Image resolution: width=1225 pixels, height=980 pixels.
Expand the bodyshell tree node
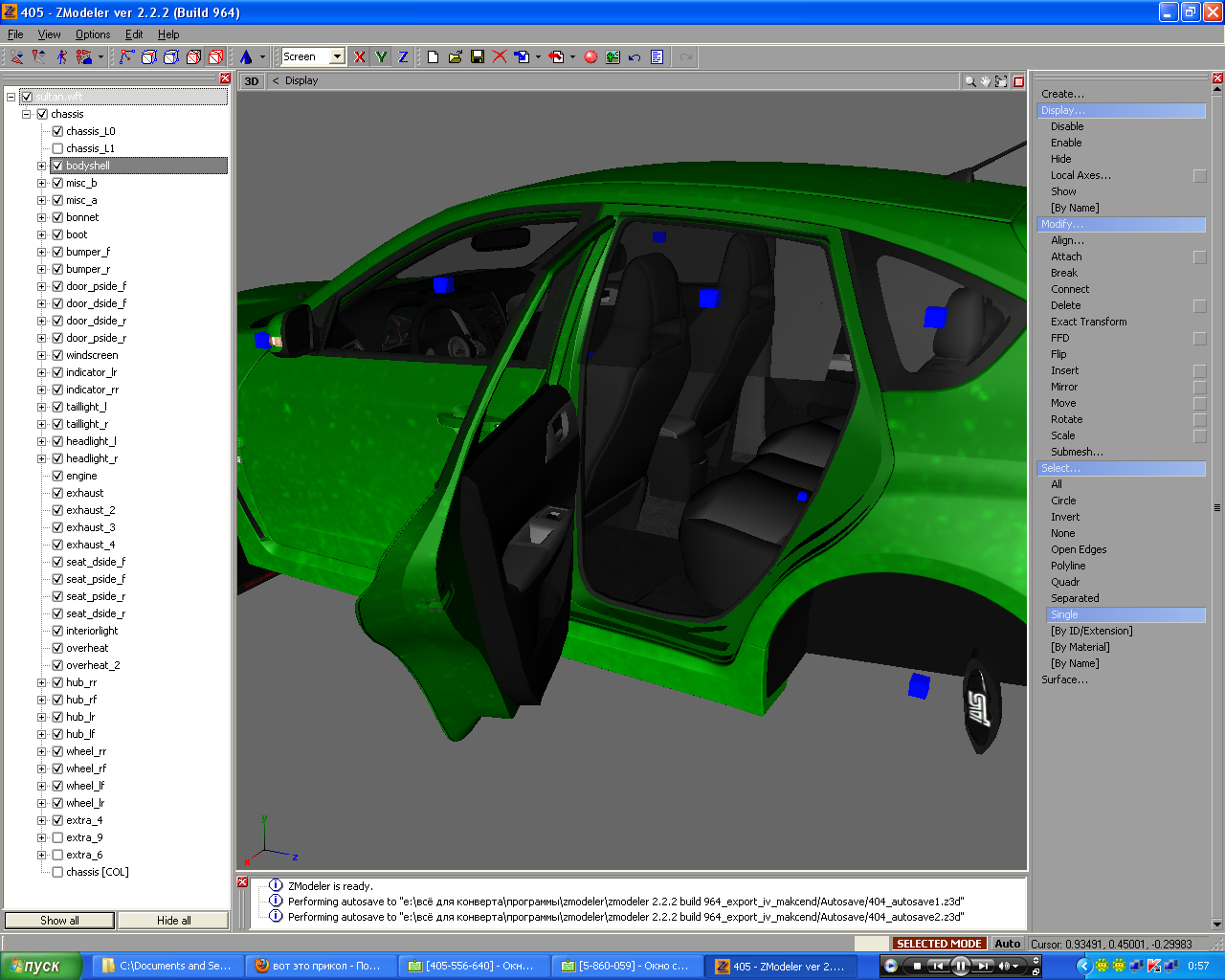tap(41, 166)
